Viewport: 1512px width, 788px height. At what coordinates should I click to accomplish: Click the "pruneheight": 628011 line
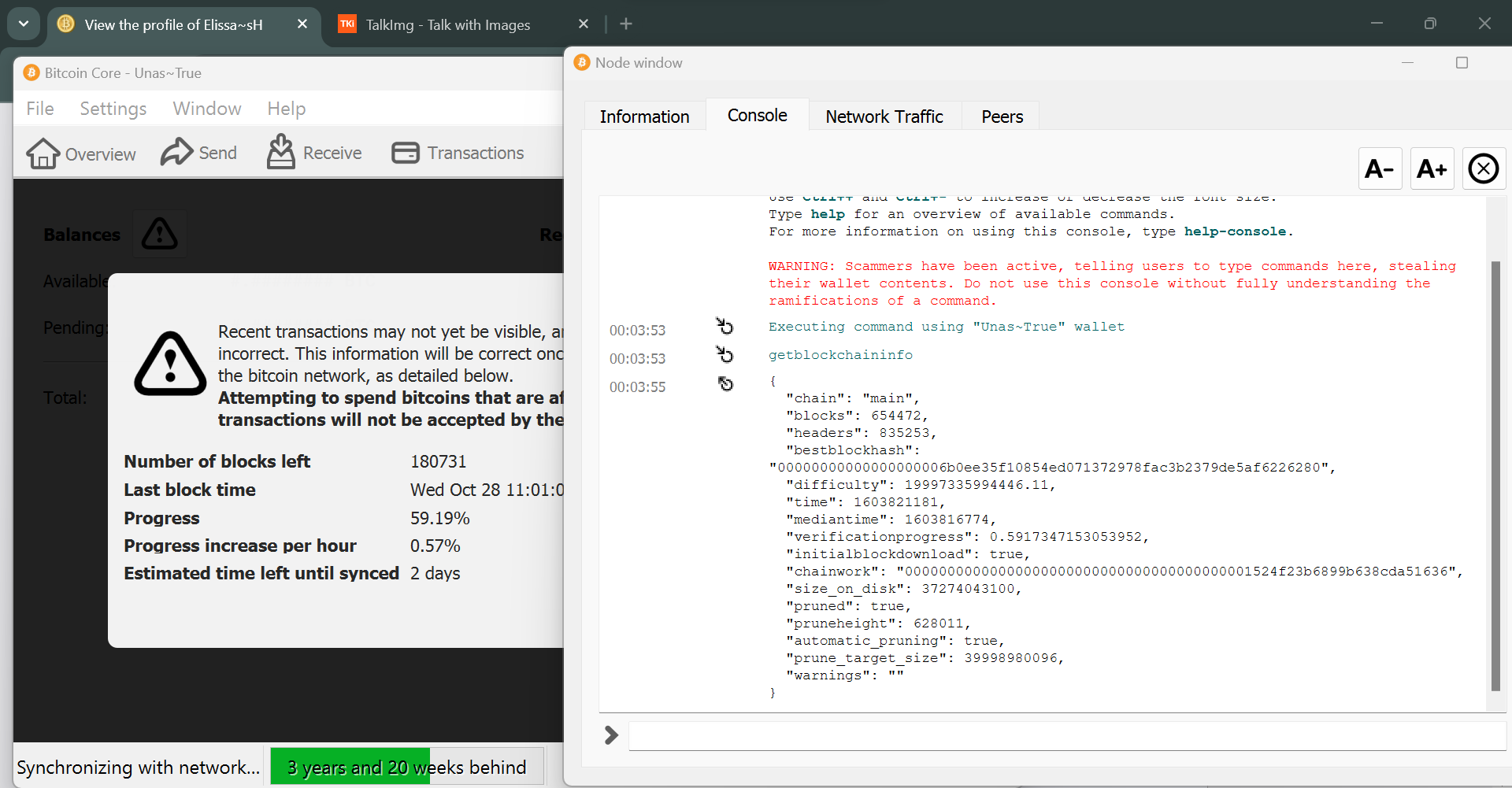click(878, 623)
